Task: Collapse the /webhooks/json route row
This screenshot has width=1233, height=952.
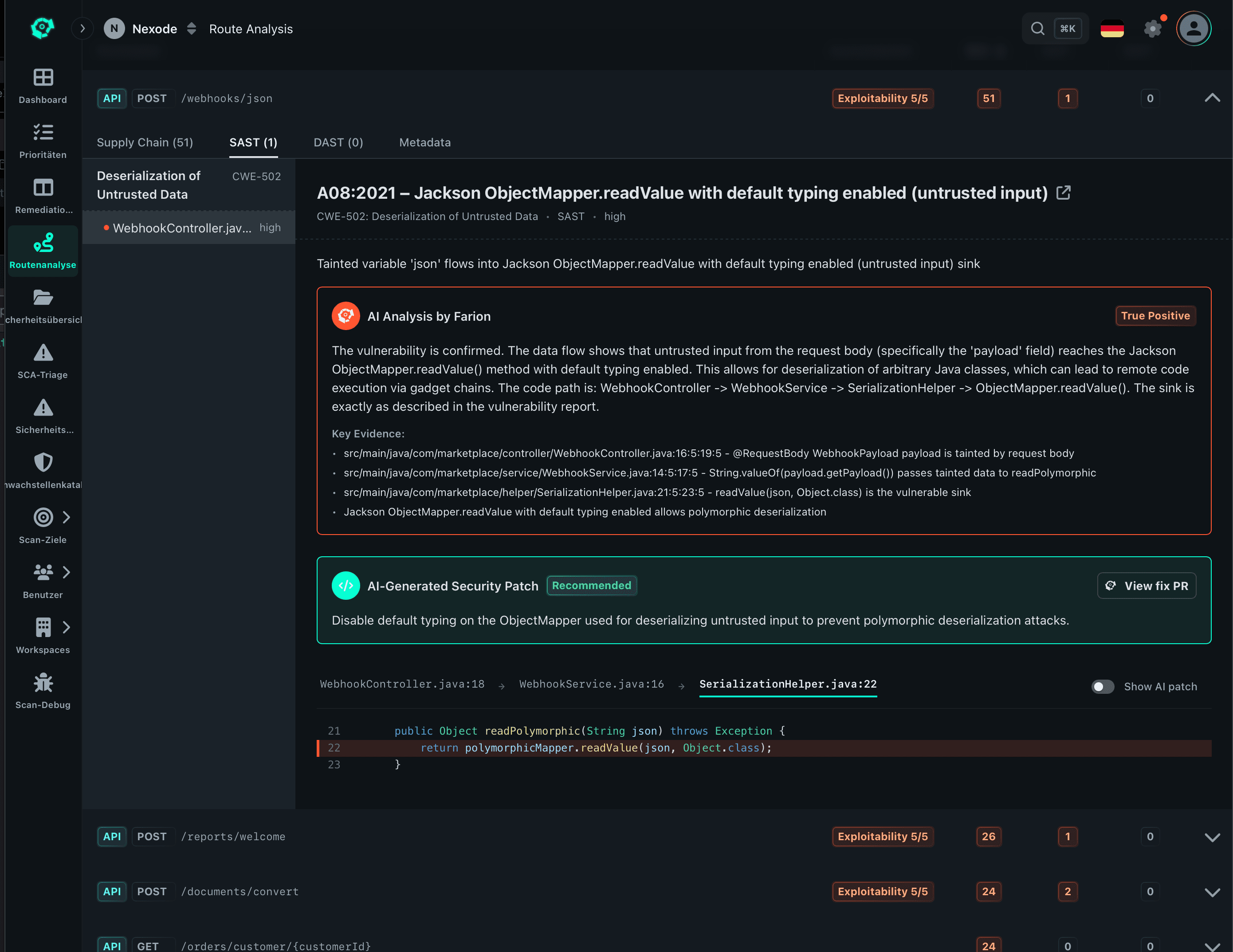Action: coord(1212,98)
